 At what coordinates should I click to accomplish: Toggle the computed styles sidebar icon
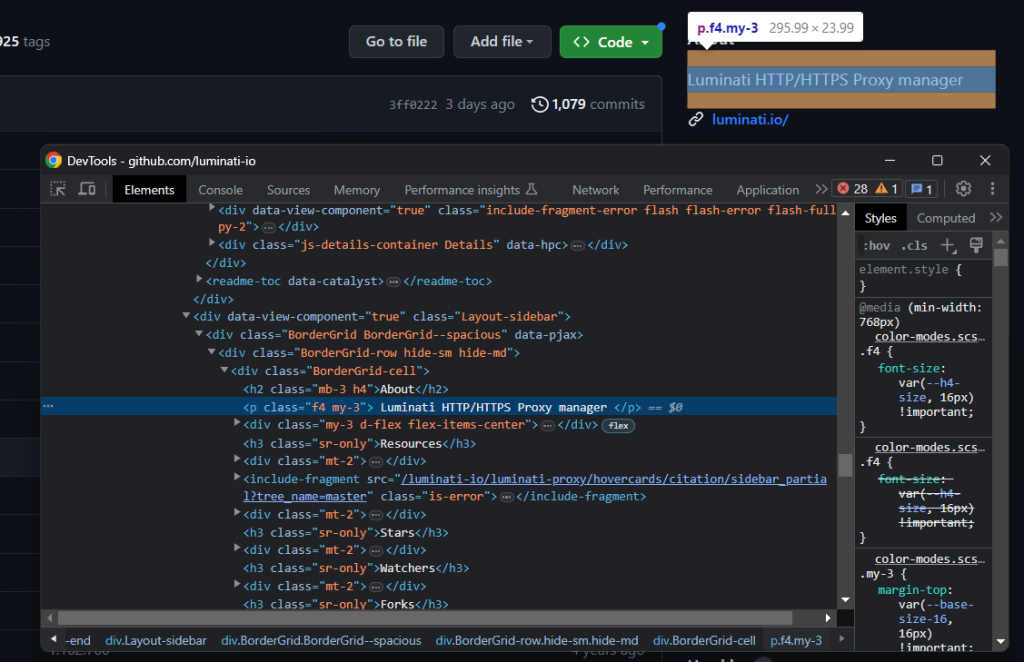[x=976, y=246]
